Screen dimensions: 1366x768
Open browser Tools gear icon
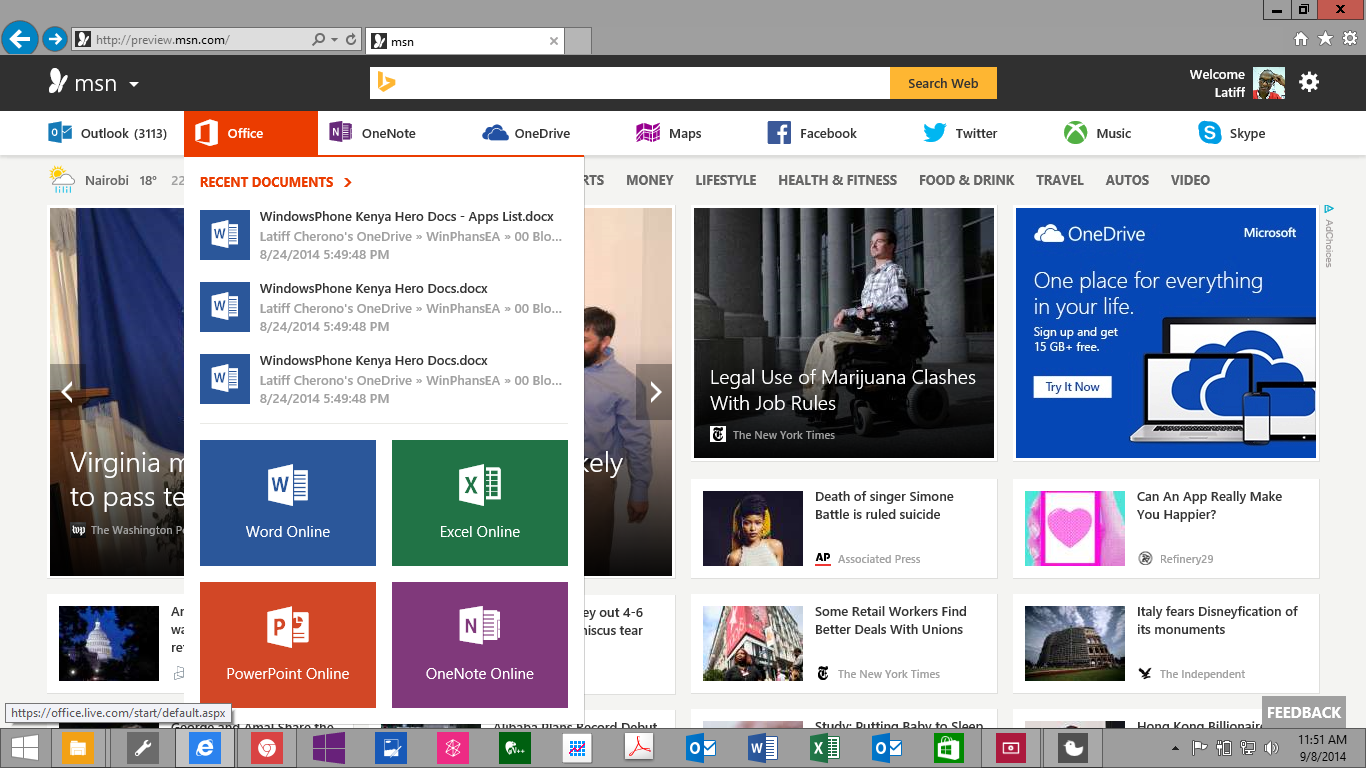click(1350, 39)
